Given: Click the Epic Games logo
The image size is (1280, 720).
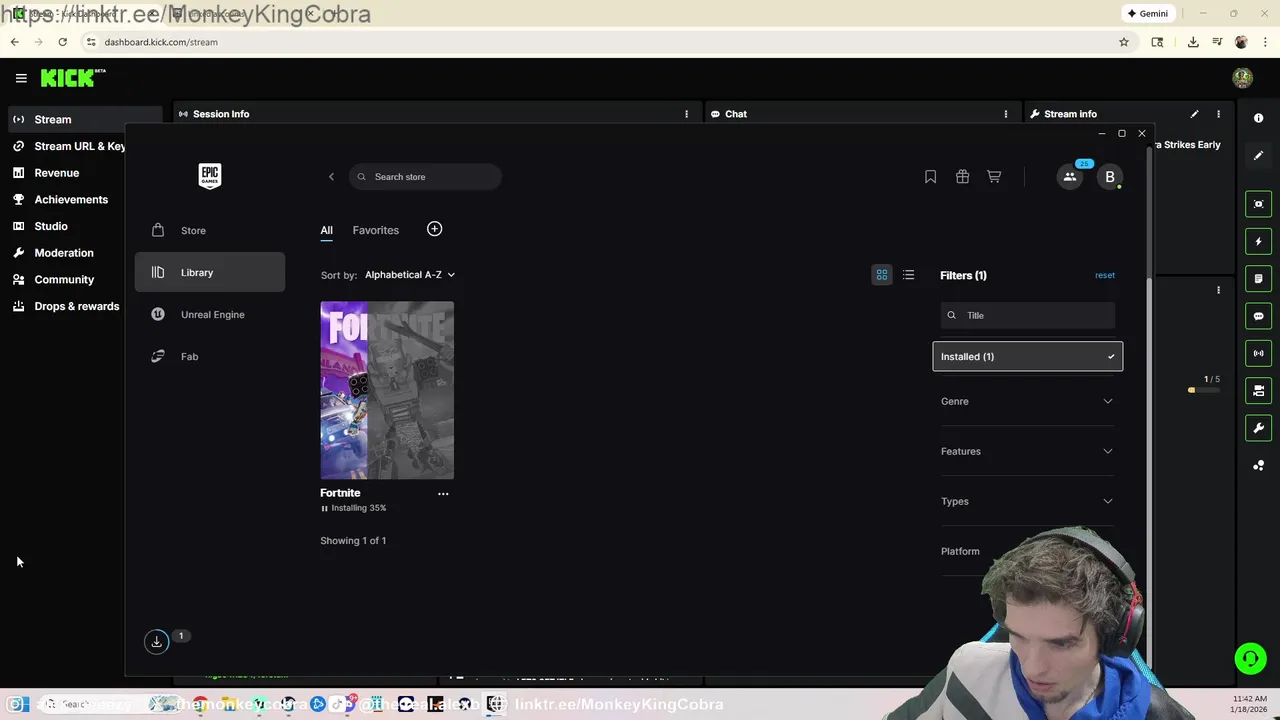Looking at the screenshot, I should (x=209, y=176).
